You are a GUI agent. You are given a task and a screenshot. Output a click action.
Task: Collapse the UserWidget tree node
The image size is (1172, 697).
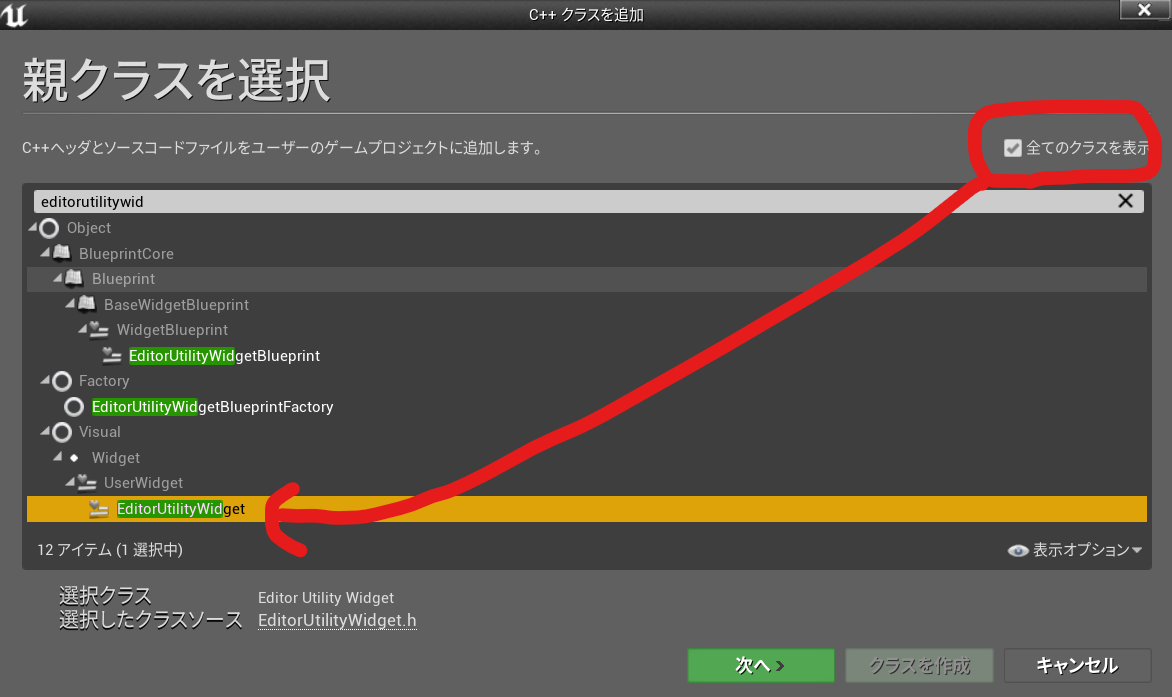coord(70,482)
